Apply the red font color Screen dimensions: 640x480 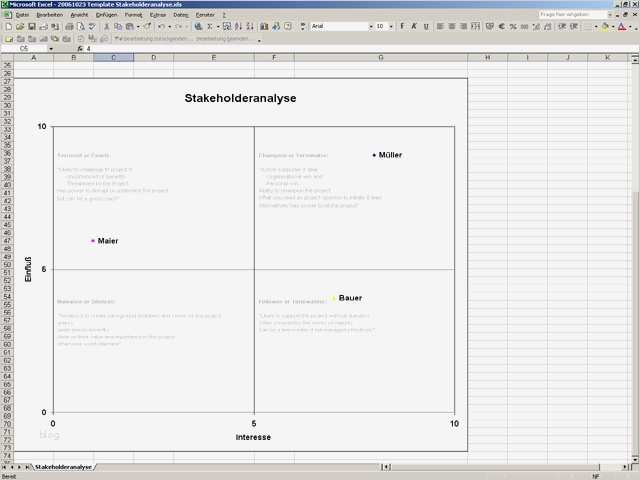(622, 27)
